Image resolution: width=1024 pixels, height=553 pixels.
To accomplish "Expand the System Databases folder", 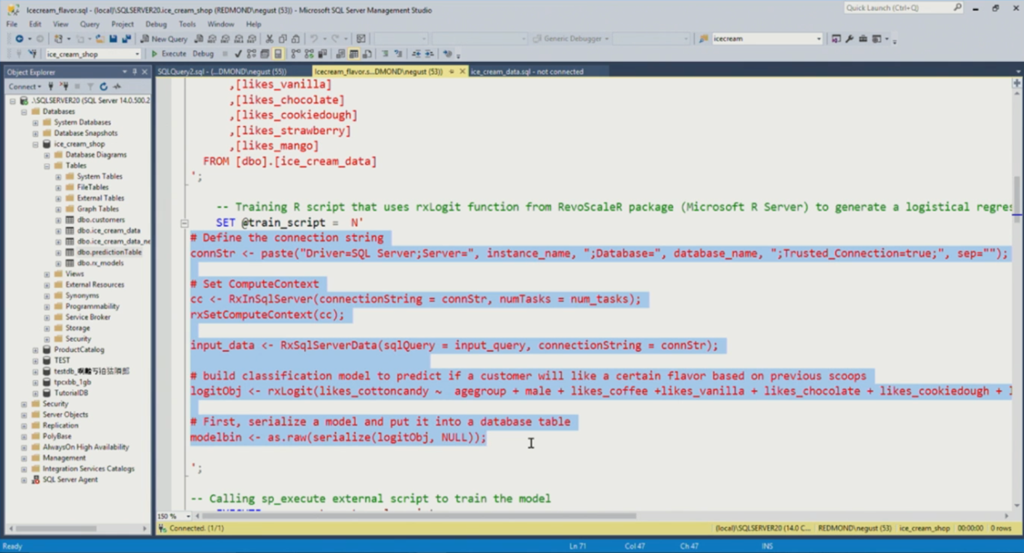I will (35, 122).
